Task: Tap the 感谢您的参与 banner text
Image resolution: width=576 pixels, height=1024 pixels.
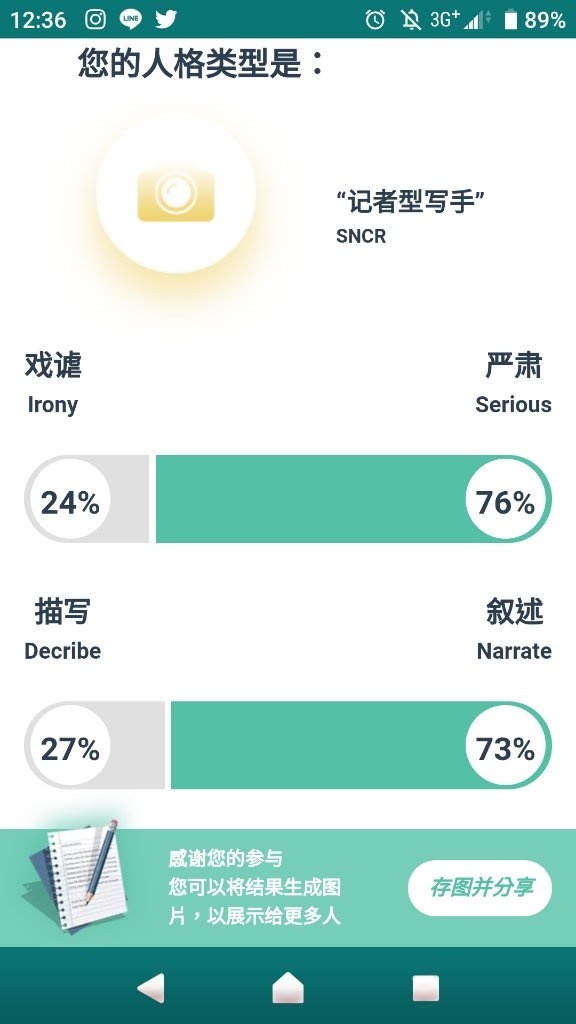Action: pos(225,857)
